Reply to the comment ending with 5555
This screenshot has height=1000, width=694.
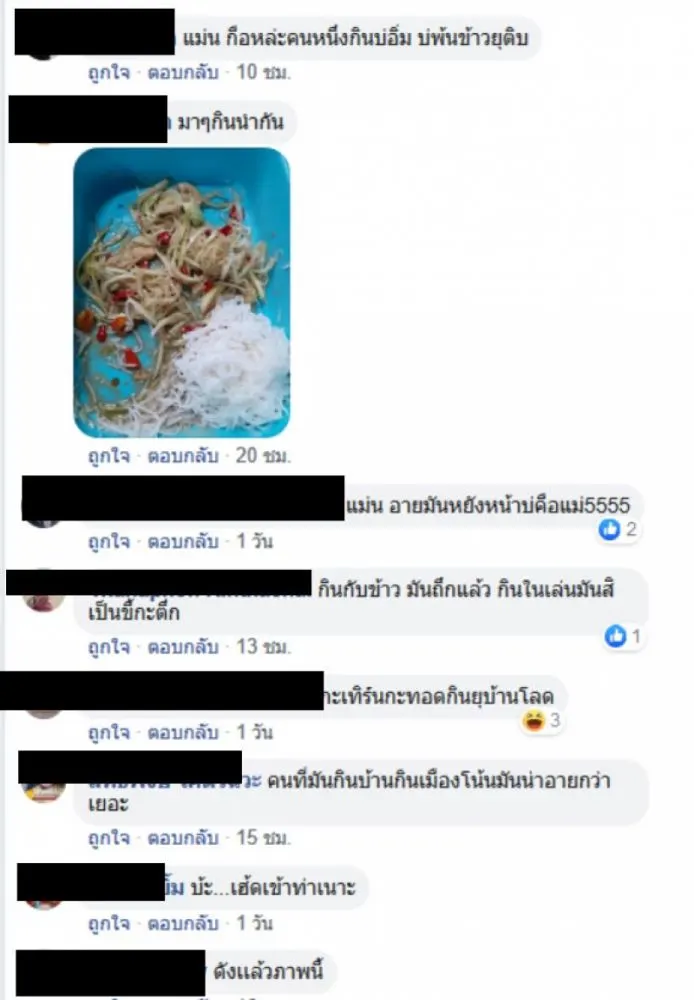click(183, 541)
